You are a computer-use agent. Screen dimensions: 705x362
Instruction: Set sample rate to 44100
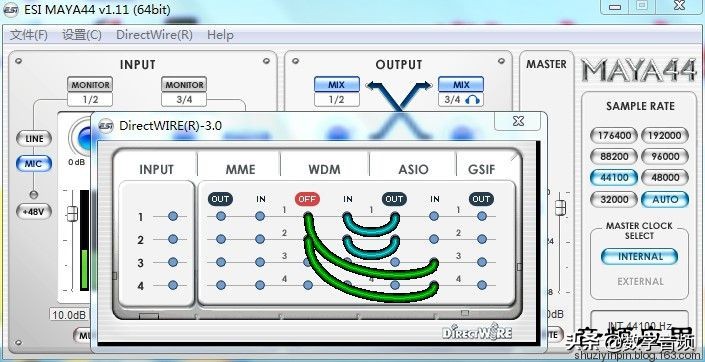[614, 177]
